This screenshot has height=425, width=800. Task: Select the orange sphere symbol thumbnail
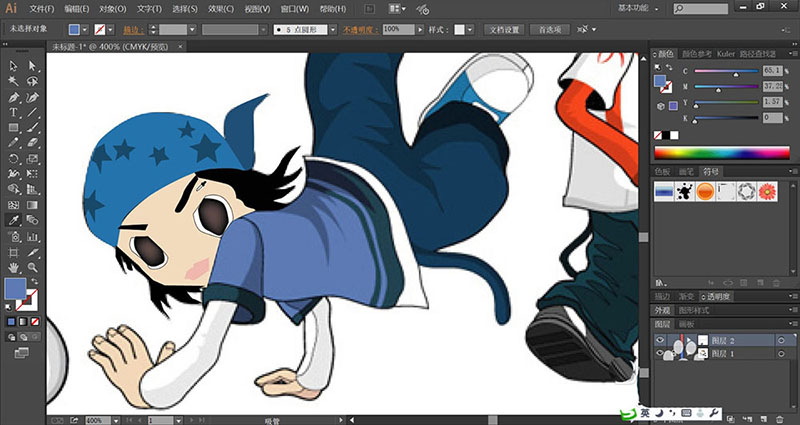tap(705, 191)
